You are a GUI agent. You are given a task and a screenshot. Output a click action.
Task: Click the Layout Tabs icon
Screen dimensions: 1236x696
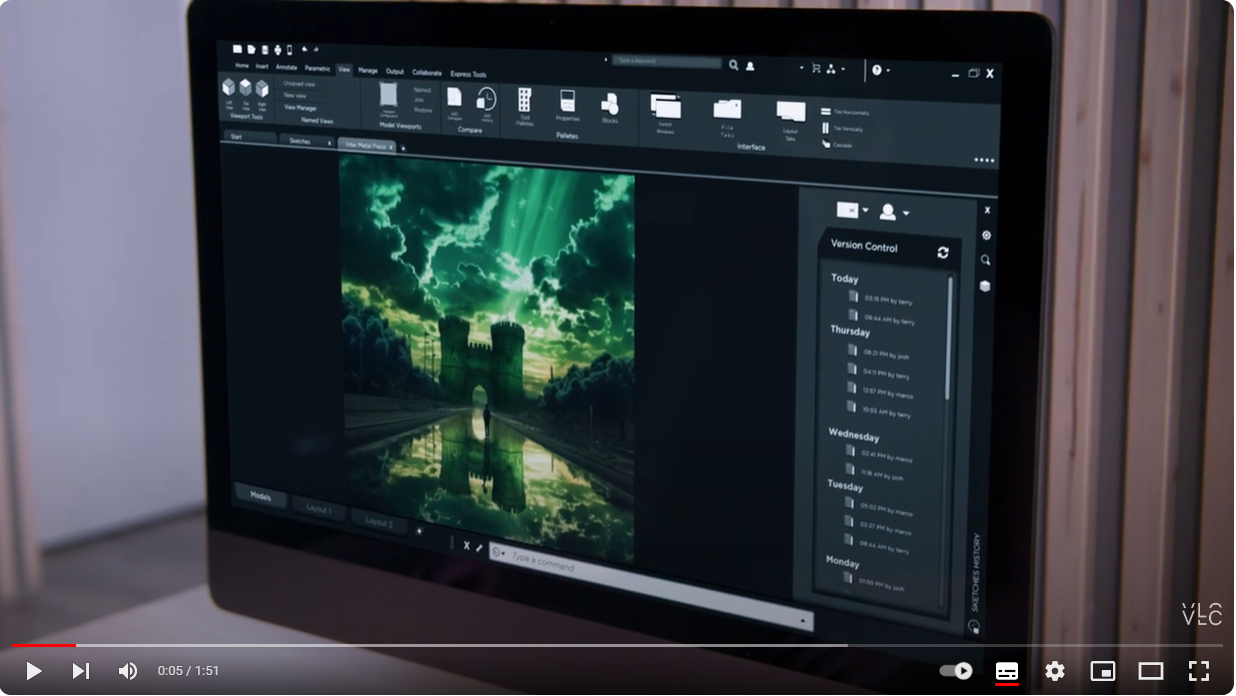click(790, 112)
